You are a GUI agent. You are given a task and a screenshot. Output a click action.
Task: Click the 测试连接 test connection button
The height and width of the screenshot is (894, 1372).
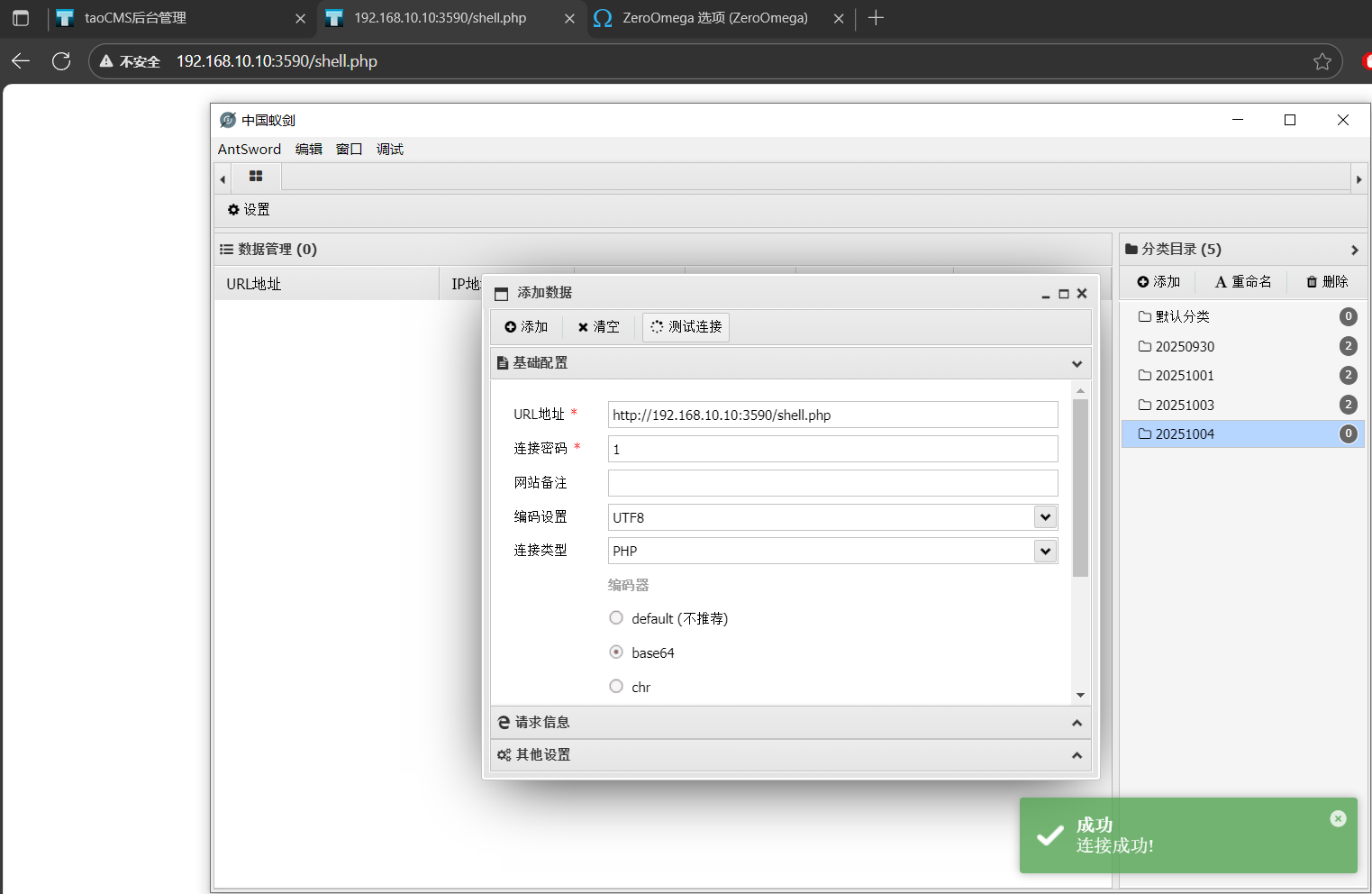coord(686,327)
